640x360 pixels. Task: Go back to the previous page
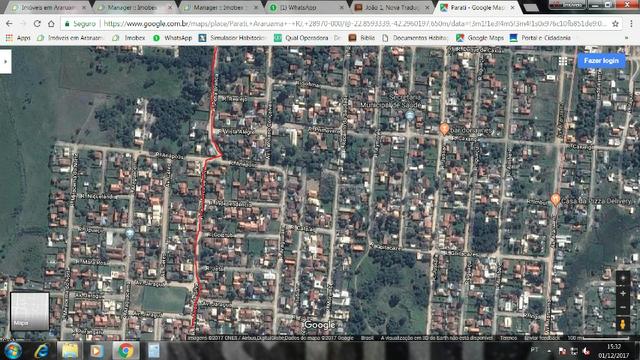coord(9,24)
